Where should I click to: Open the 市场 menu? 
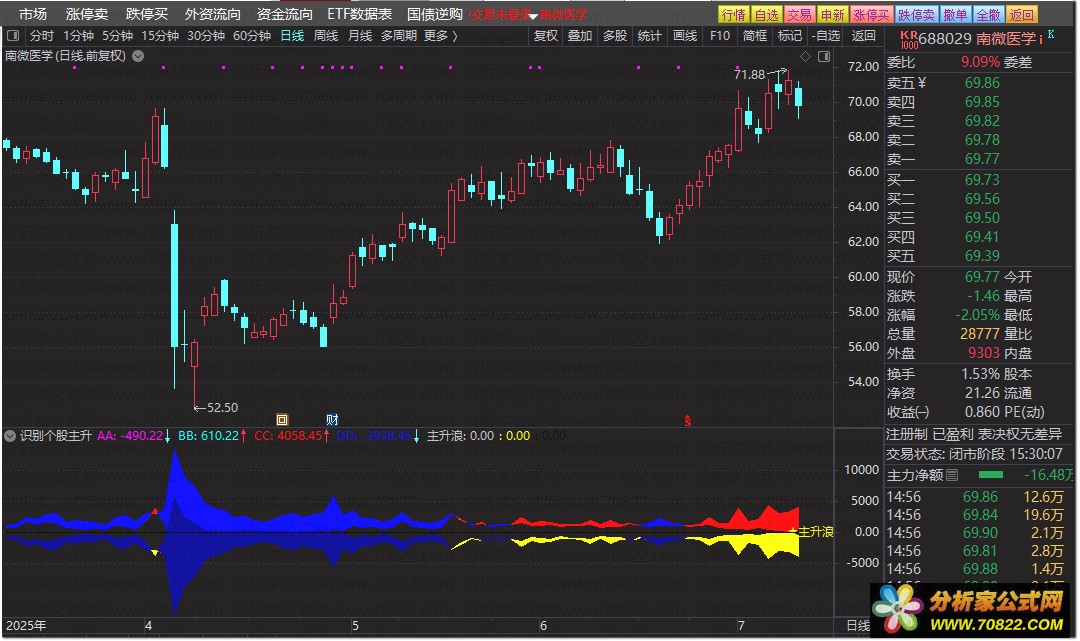(32, 14)
